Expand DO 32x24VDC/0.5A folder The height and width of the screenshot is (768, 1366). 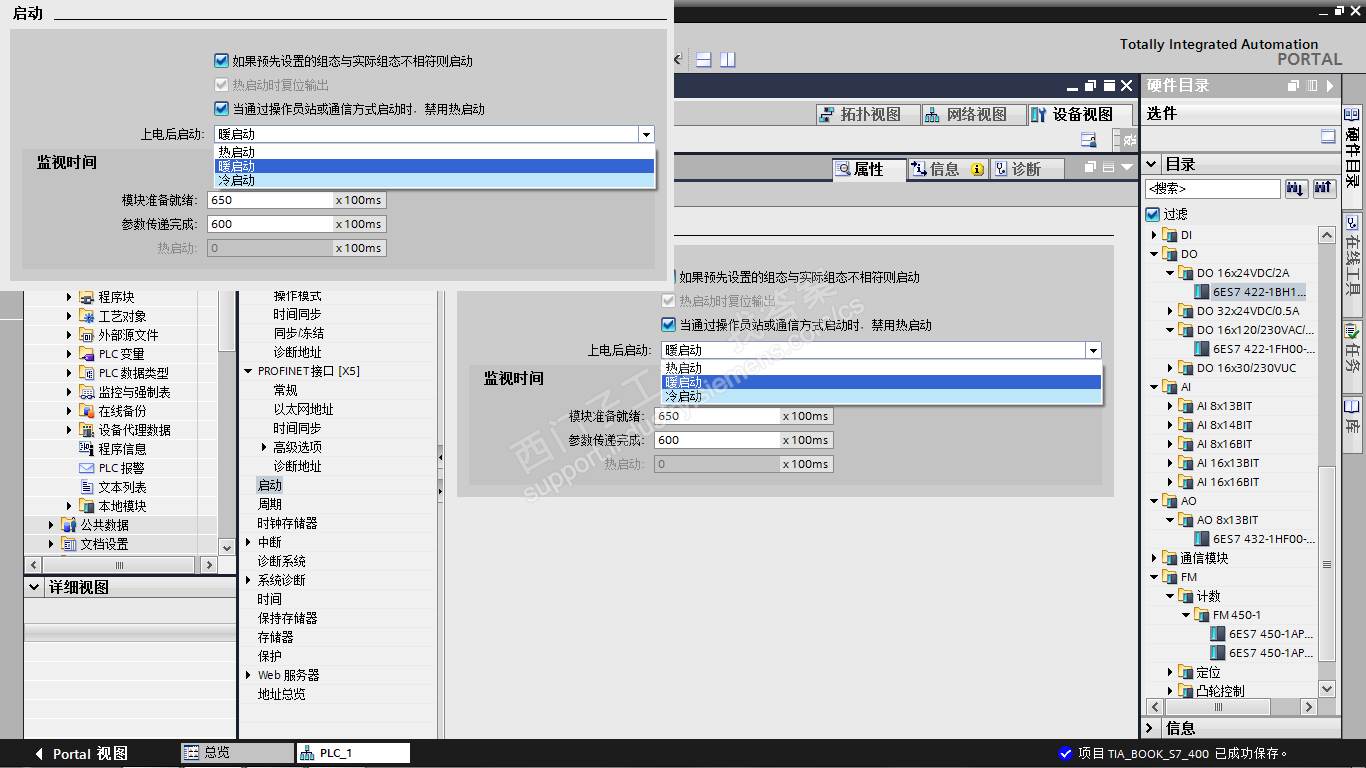tap(1170, 311)
